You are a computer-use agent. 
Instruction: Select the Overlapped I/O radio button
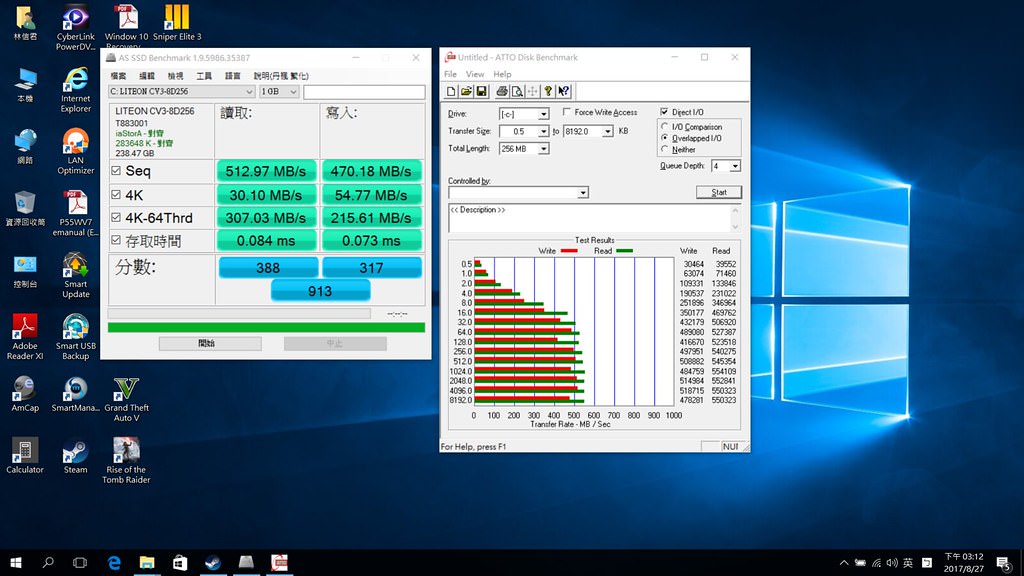(665, 138)
